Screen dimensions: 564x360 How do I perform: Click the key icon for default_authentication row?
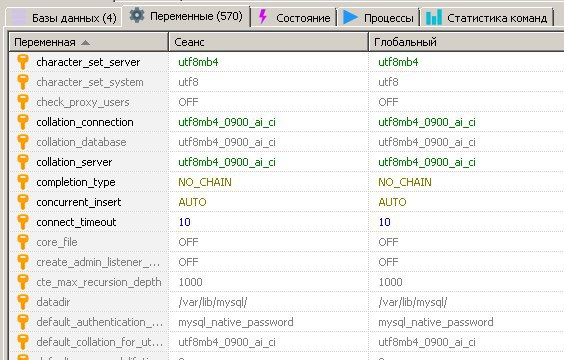(x=23, y=322)
